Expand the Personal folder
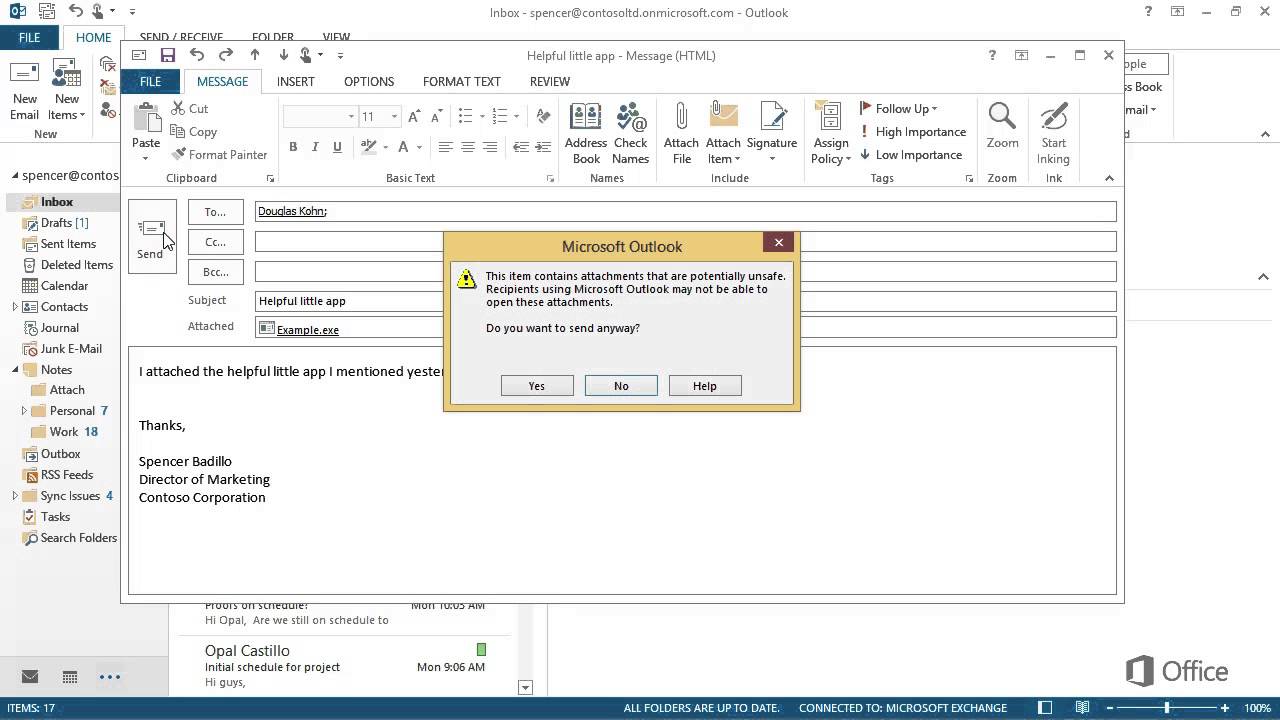Image resolution: width=1280 pixels, height=720 pixels. 24,411
